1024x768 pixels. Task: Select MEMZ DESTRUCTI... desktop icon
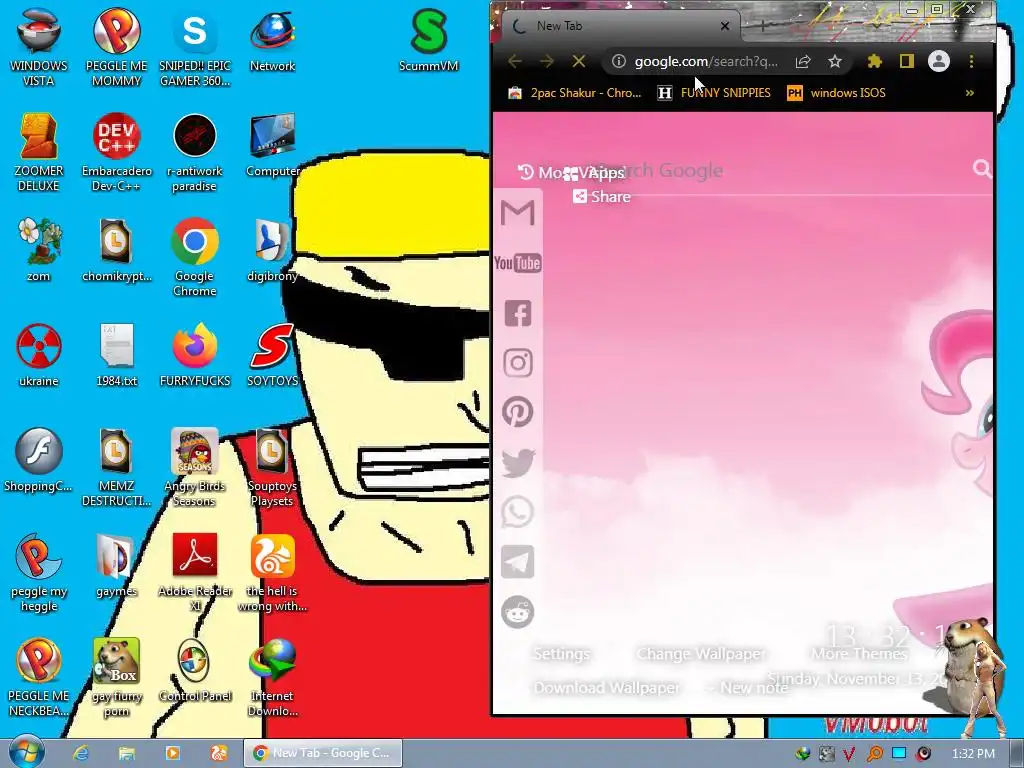[x=116, y=467]
